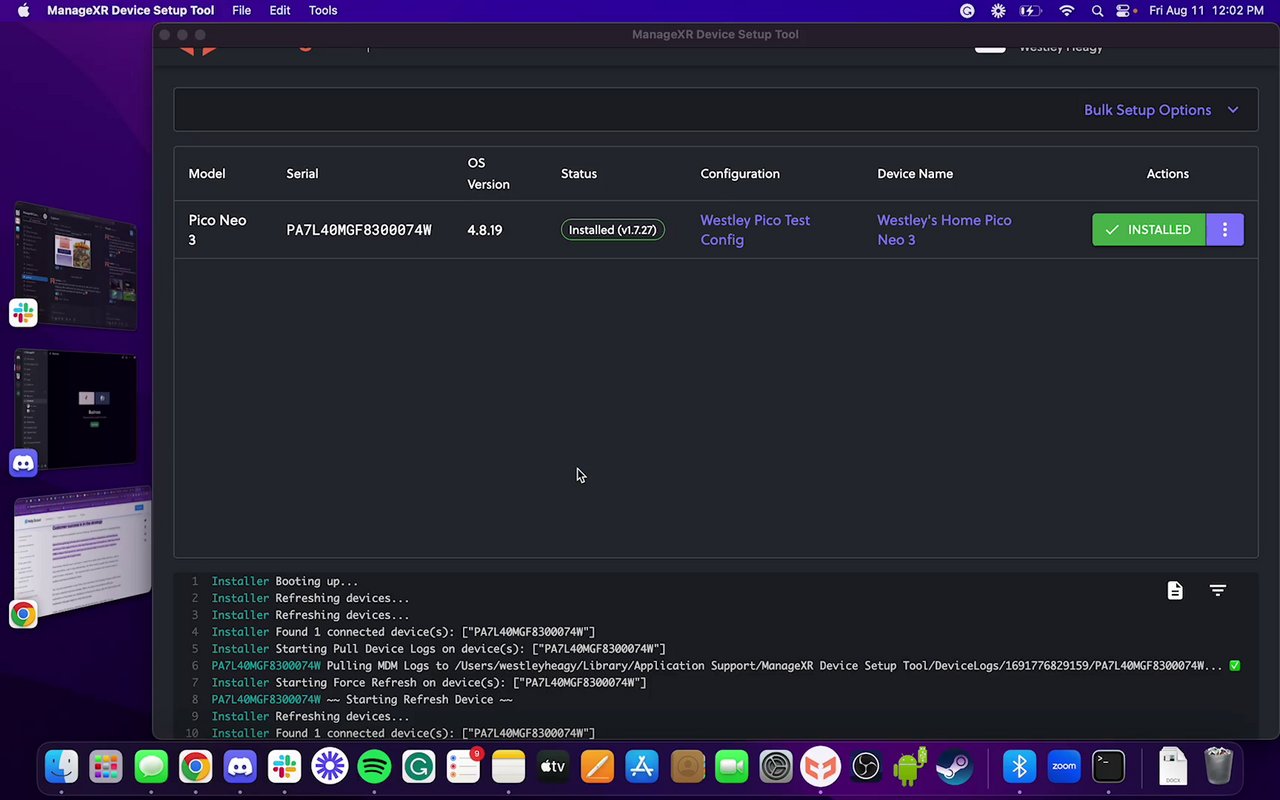The image size is (1280, 800).
Task: Click the sunburst icon in the menu bar
Action: click(x=998, y=11)
